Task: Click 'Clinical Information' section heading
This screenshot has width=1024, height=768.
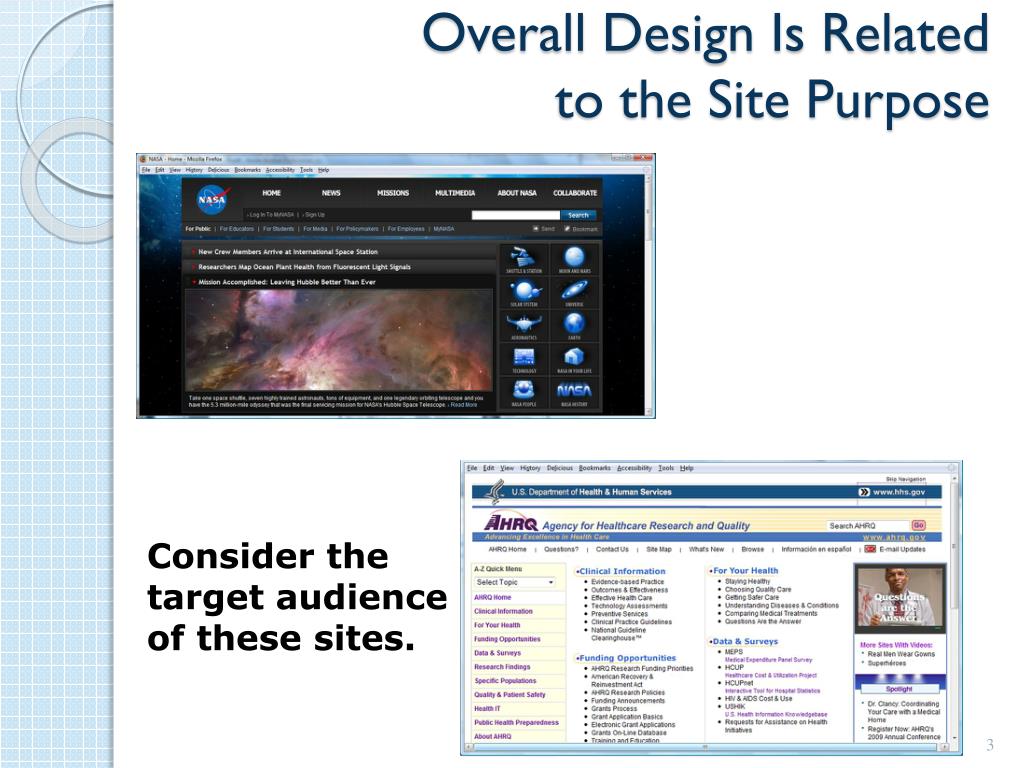Action: click(622, 571)
